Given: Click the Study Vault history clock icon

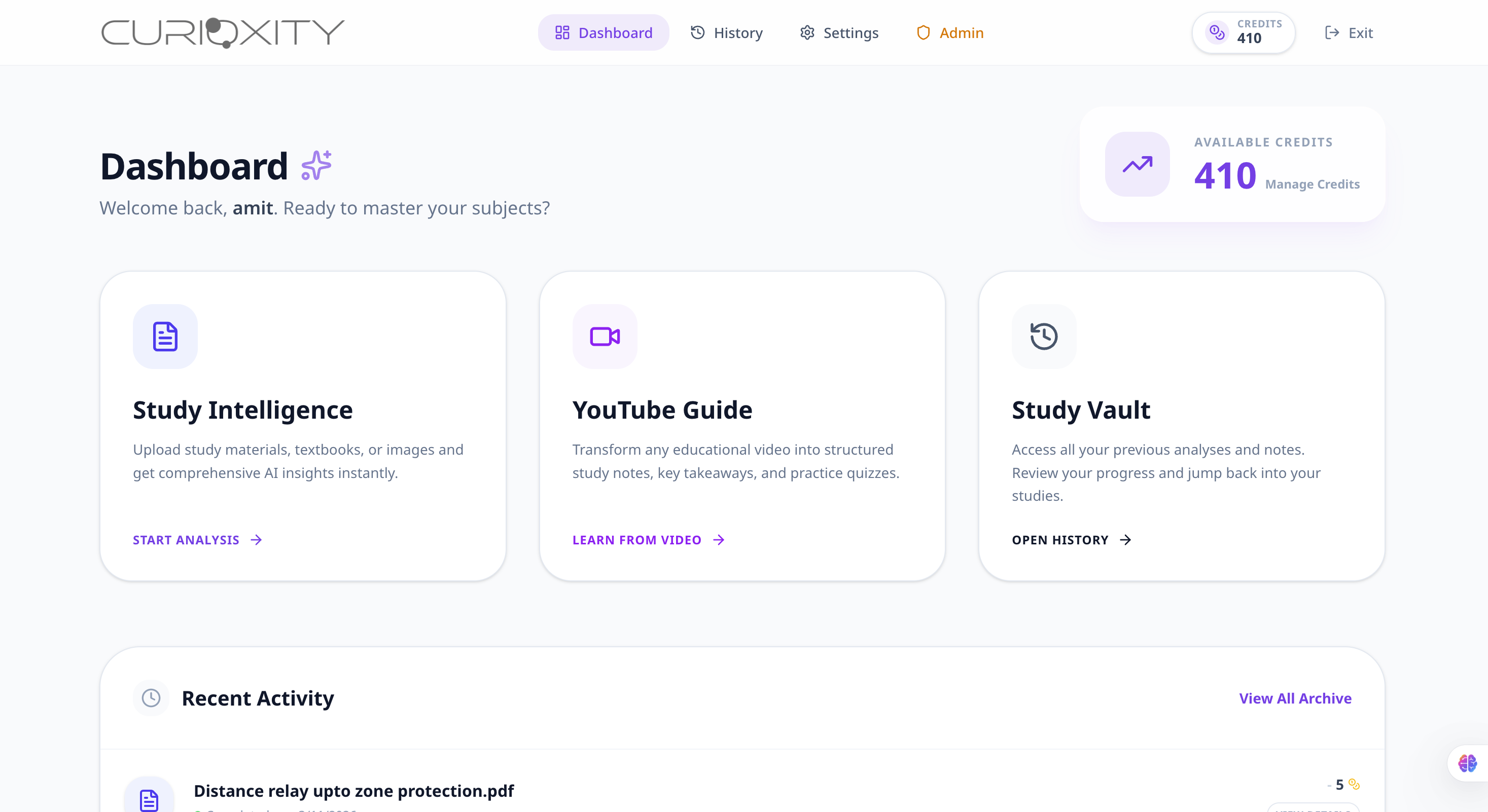Looking at the screenshot, I should [x=1044, y=336].
